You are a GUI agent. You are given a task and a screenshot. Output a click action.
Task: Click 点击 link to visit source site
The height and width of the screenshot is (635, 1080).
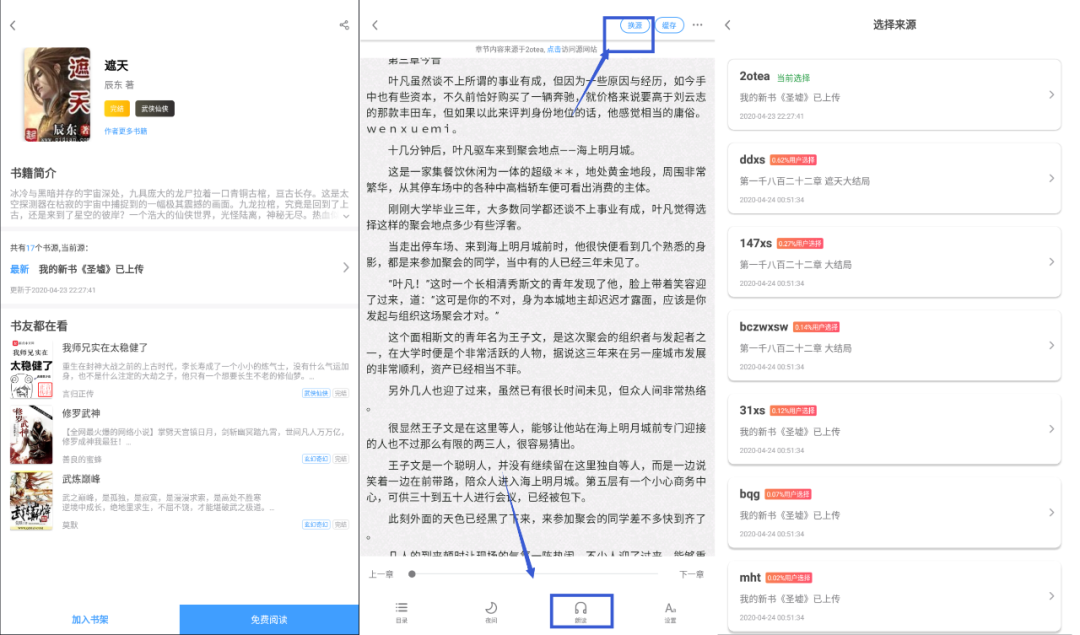tap(554, 50)
